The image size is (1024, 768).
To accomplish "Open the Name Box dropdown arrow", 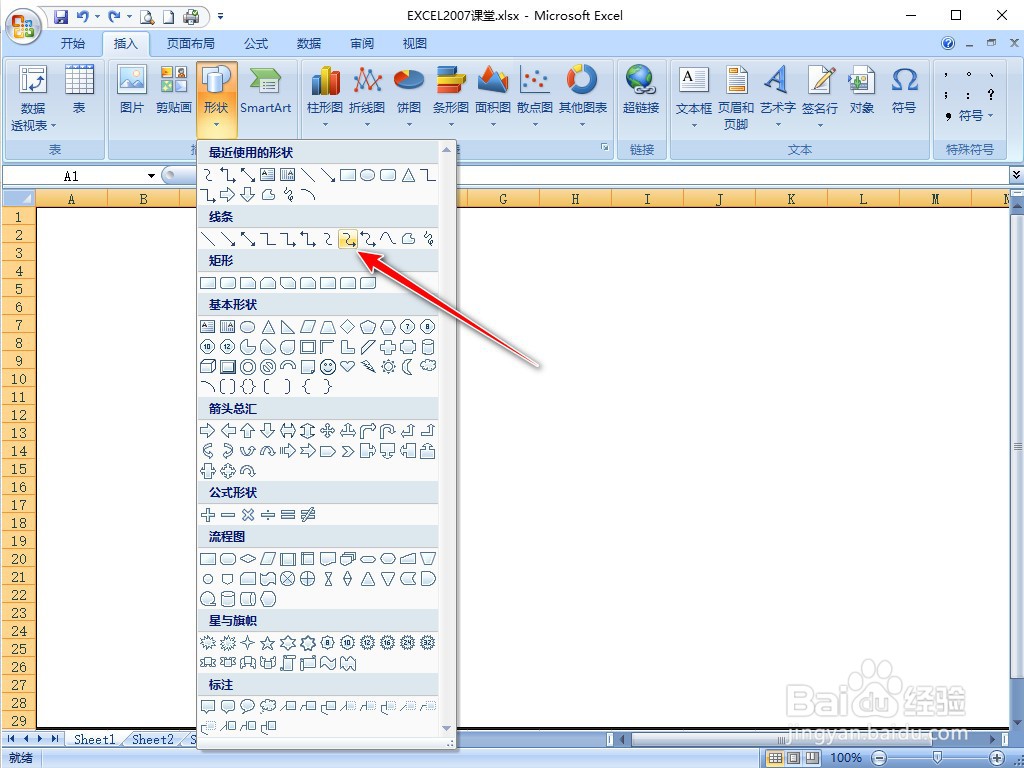I will (151, 176).
